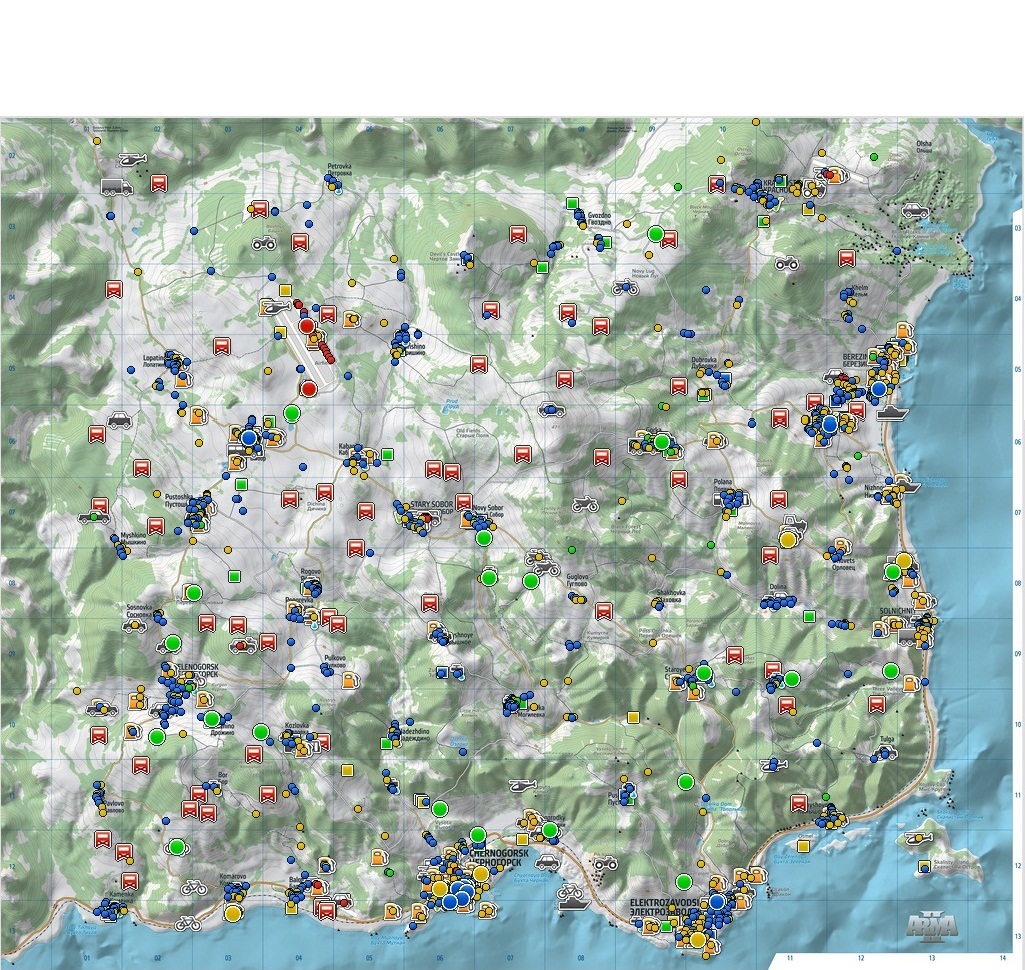
Task: Select boat icon below the bicycle near Chernogorsk
Action: pos(575,904)
